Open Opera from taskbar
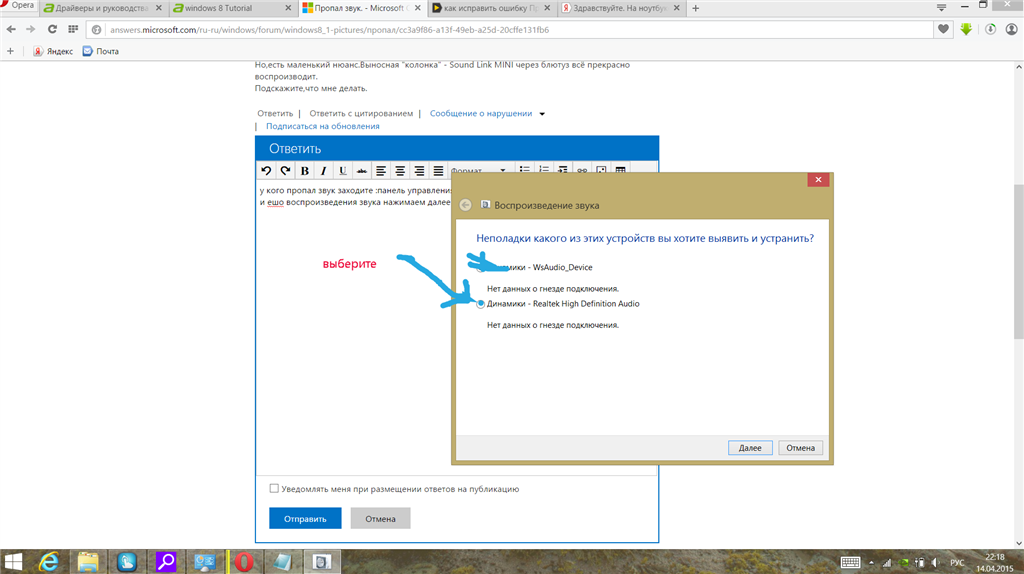The image size is (1024, 574). (x=244, y=562)
